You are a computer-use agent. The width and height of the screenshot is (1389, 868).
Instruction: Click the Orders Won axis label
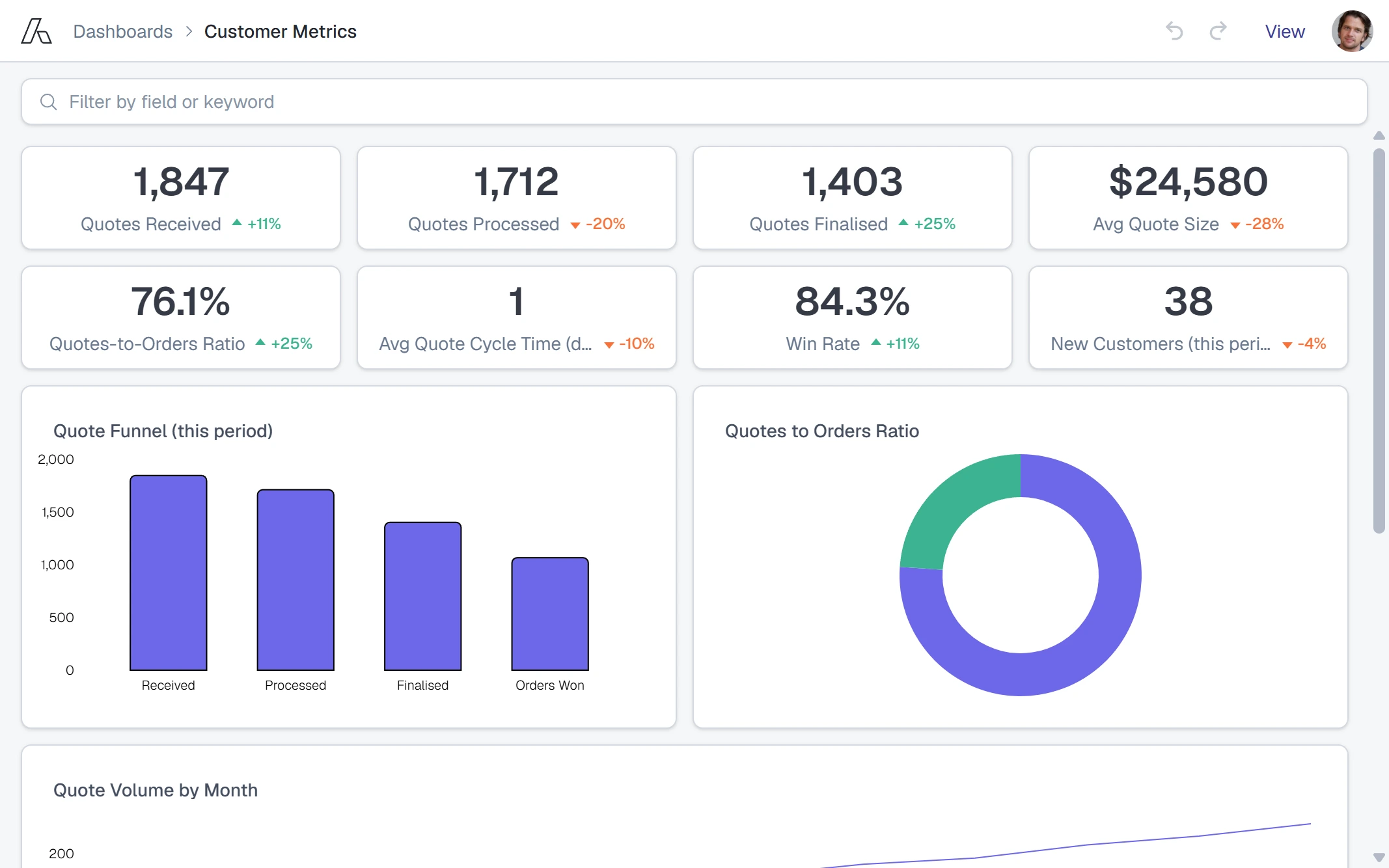[550, 685]
